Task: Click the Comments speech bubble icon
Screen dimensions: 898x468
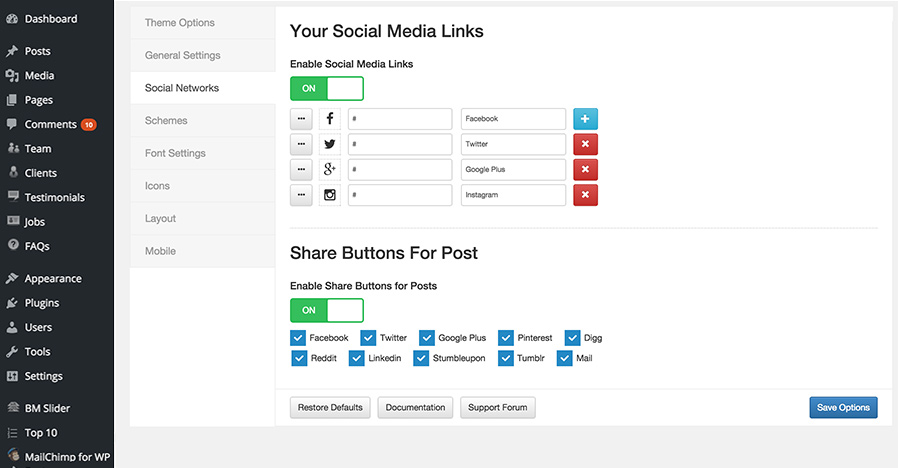Action: (12, 124)
